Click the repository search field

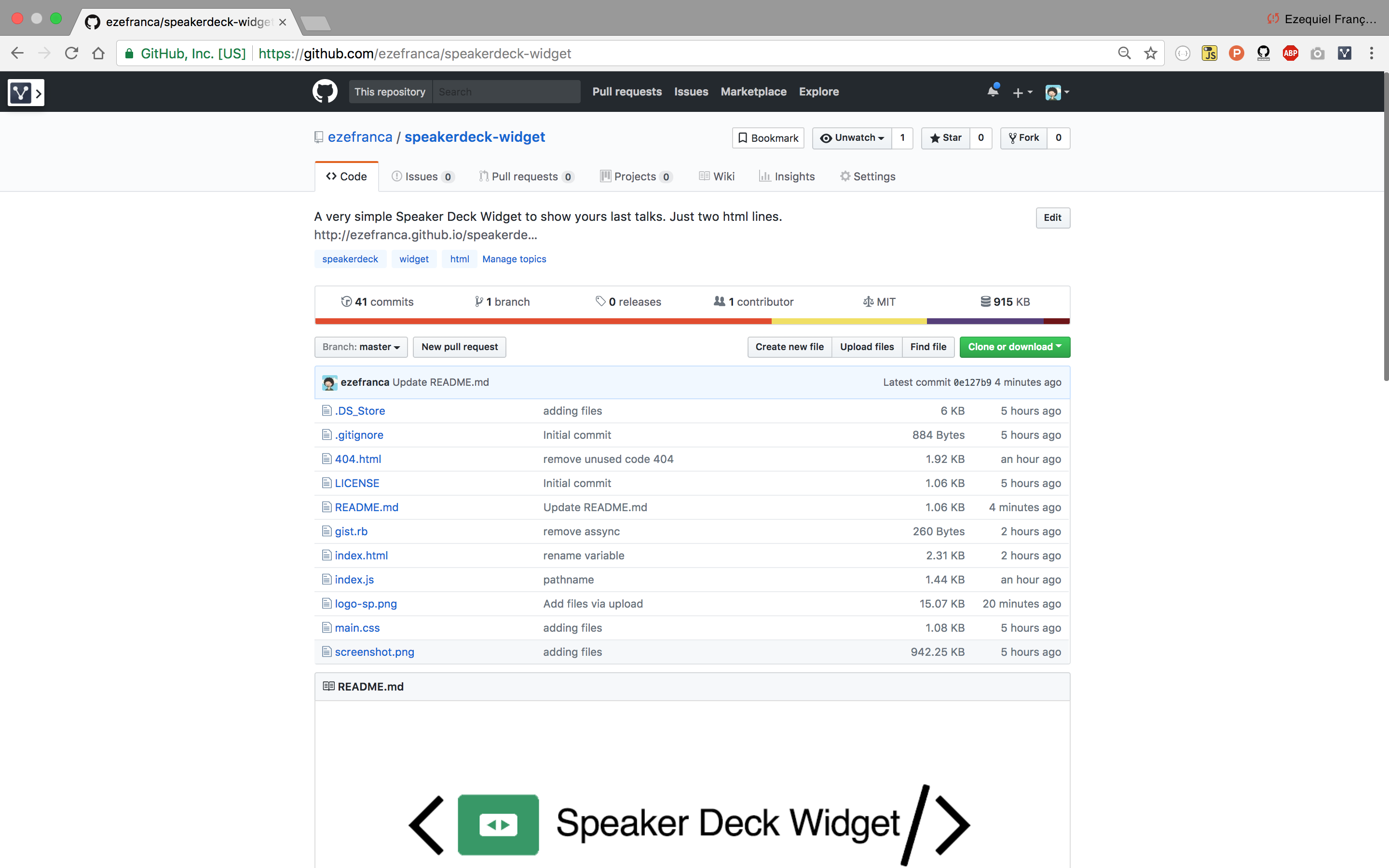tap(505, 91)
